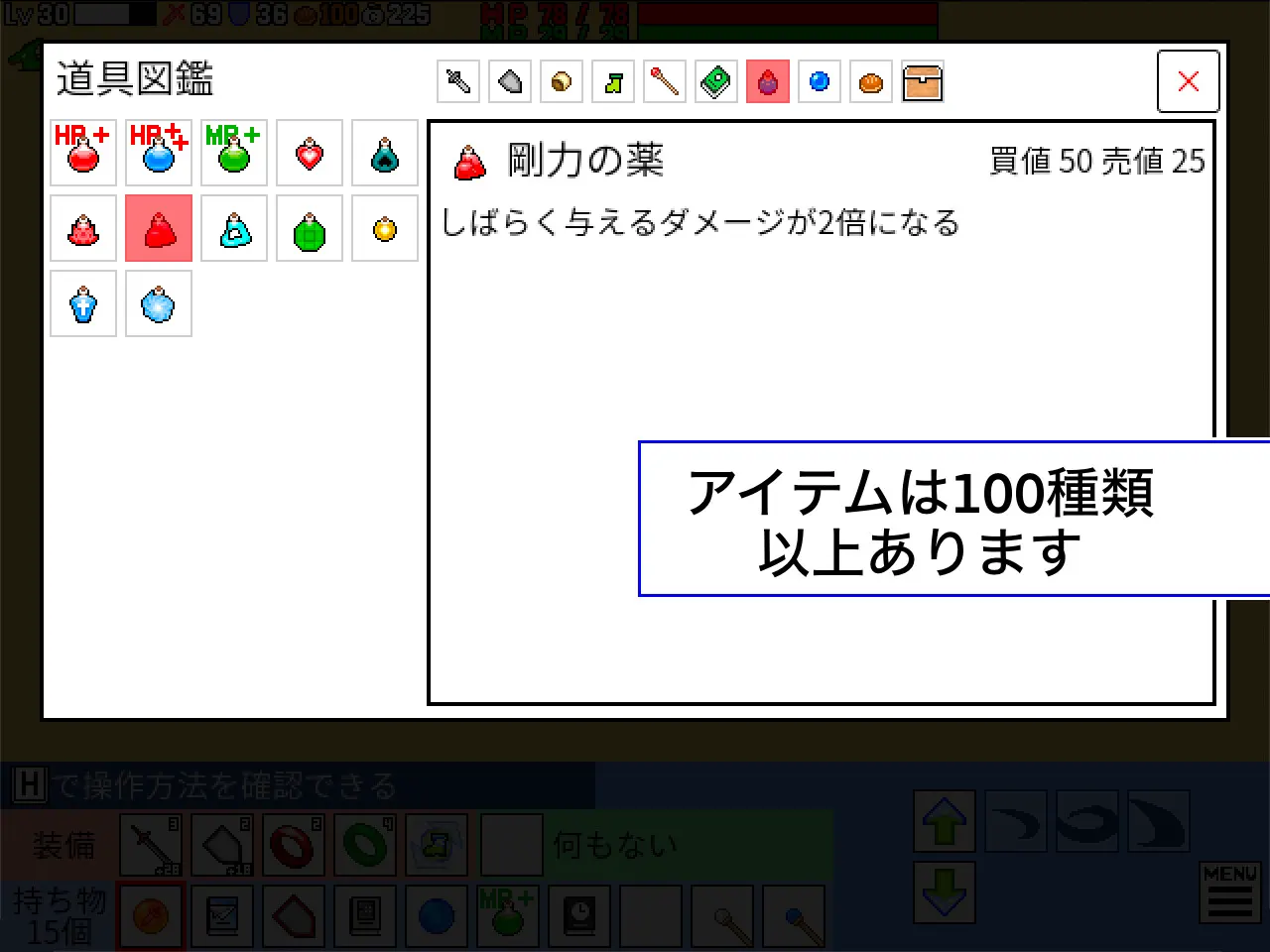Open the treasure chest category tab

pos(923,81)
